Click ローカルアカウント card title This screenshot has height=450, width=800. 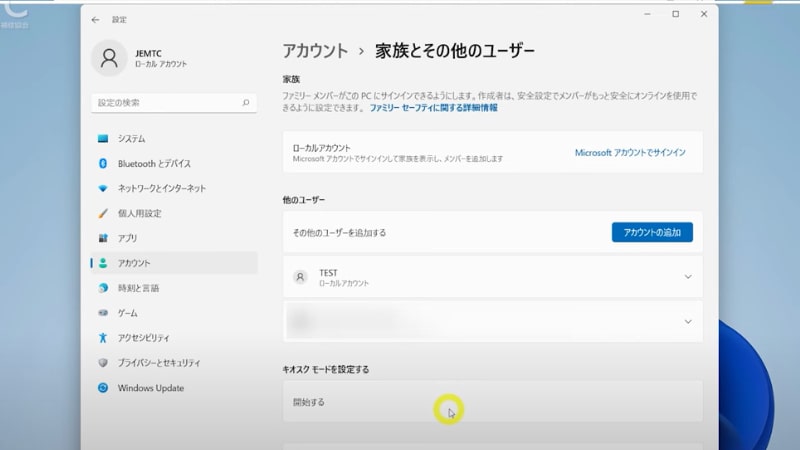pyautogui.click(x=321, y=147)
